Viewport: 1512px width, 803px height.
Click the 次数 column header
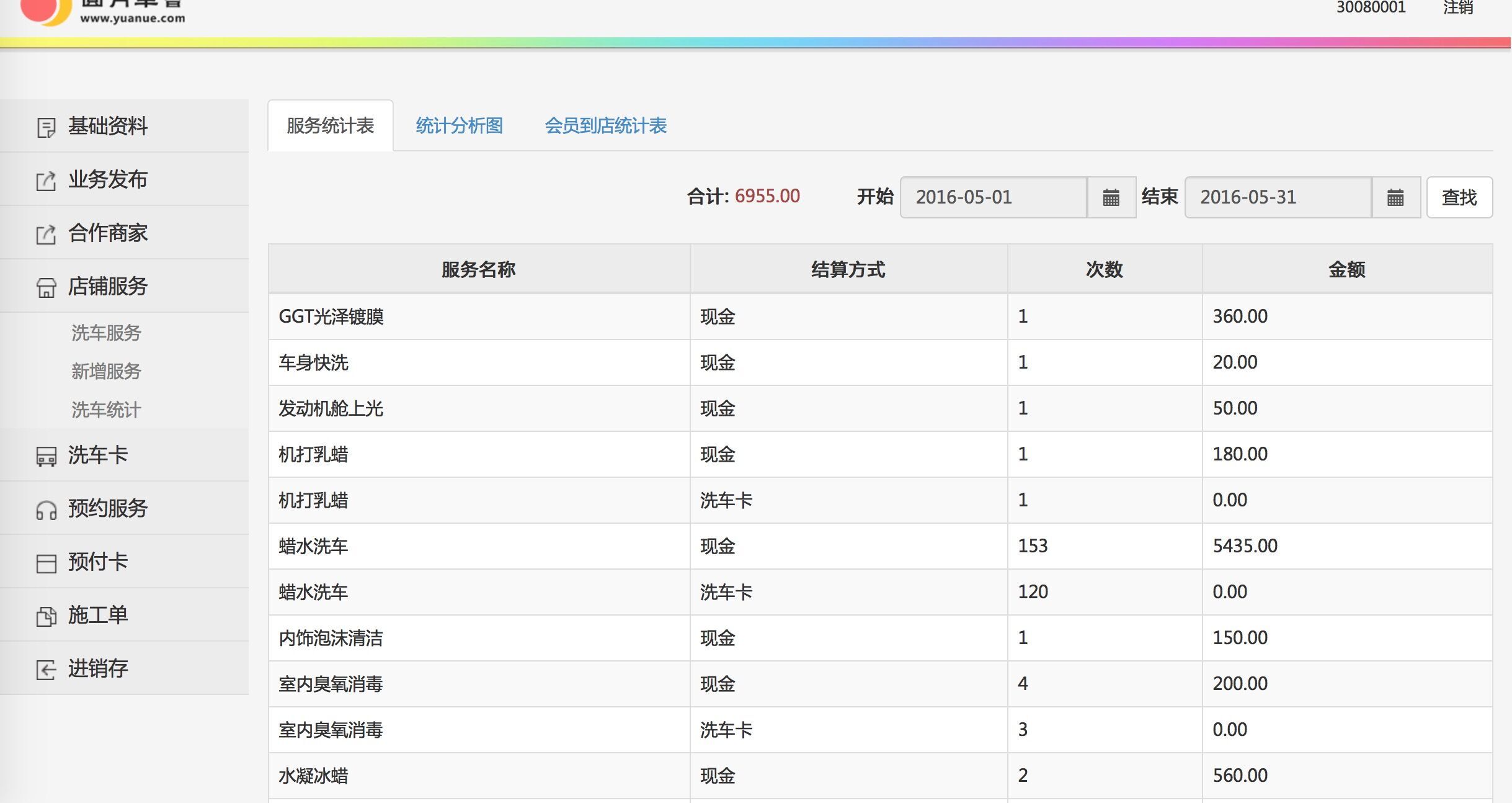tap(1105, 269)
